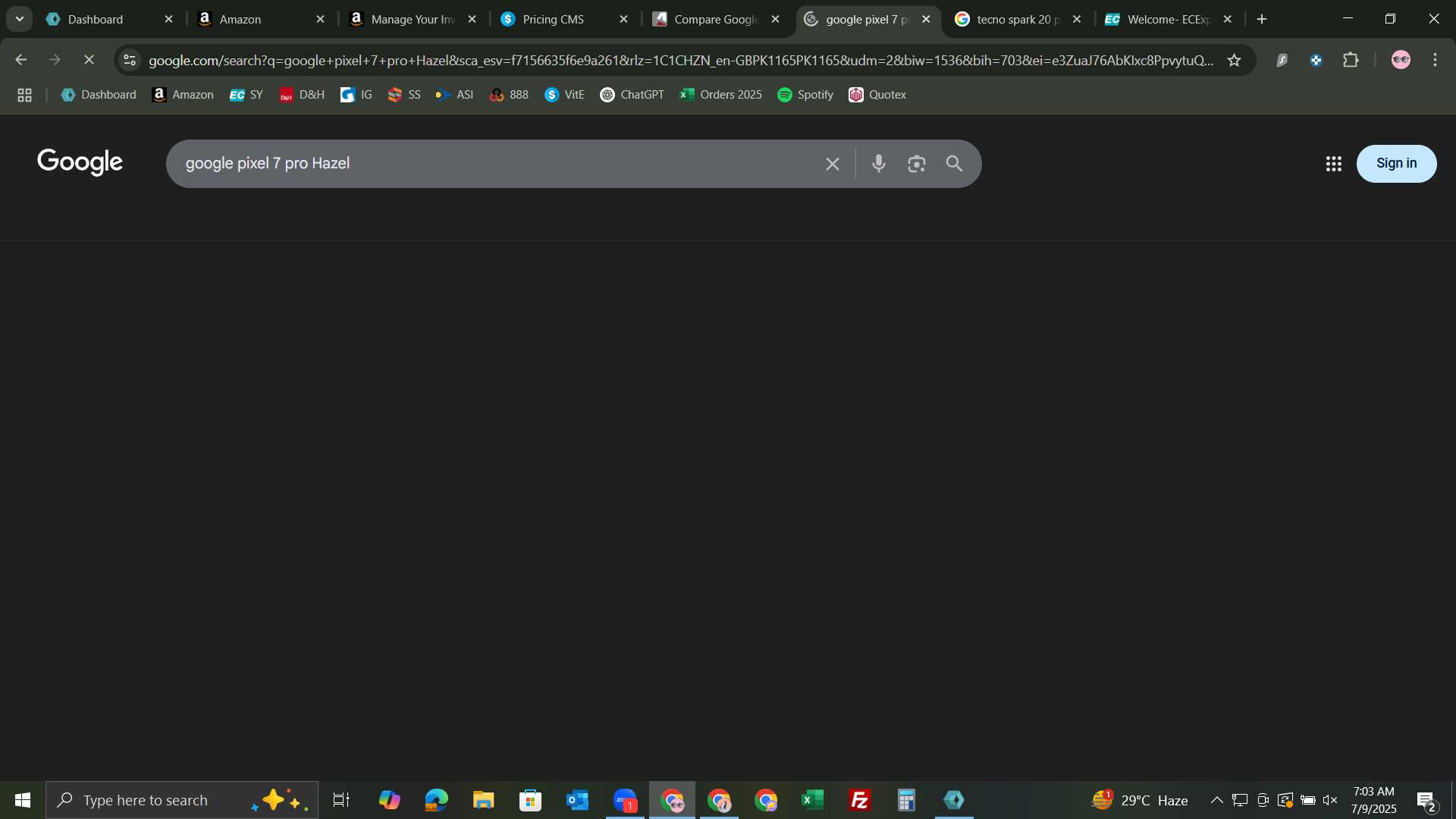1456x819 pixels.
Task: Open the IG bookmark
Action: coord(356,95)
